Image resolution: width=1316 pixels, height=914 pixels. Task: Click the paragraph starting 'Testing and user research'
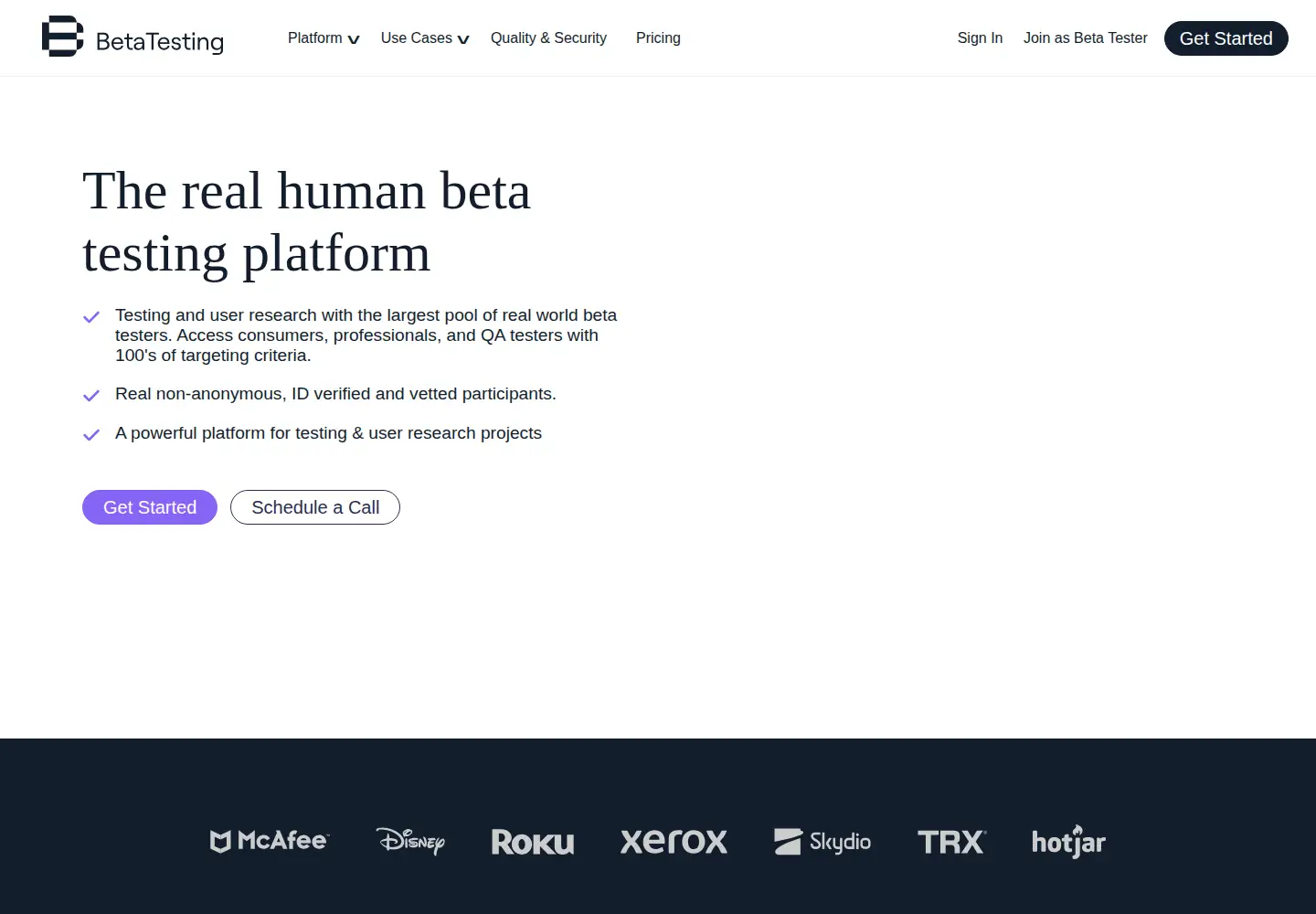(x=366, y=335)
